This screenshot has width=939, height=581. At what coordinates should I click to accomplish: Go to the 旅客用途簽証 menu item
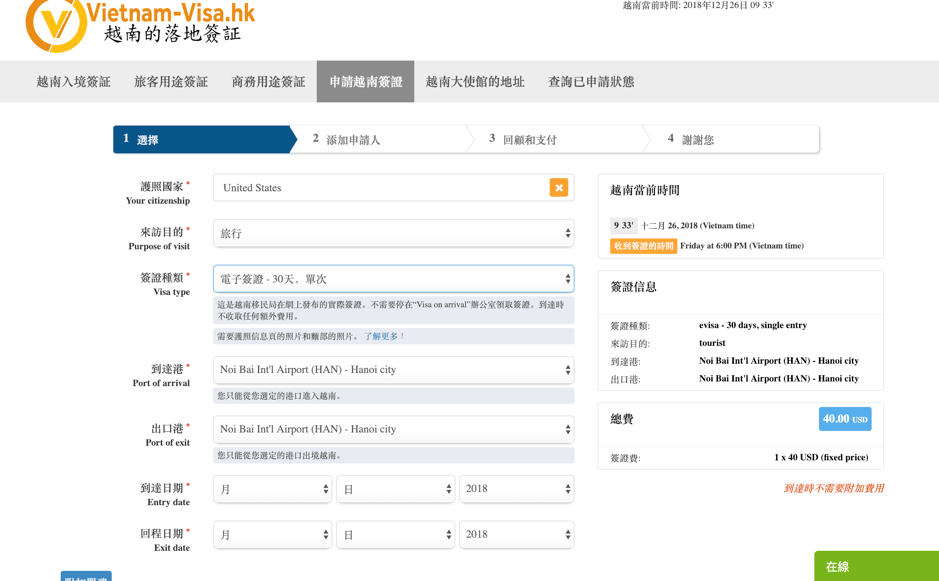[x=171, y=82]
